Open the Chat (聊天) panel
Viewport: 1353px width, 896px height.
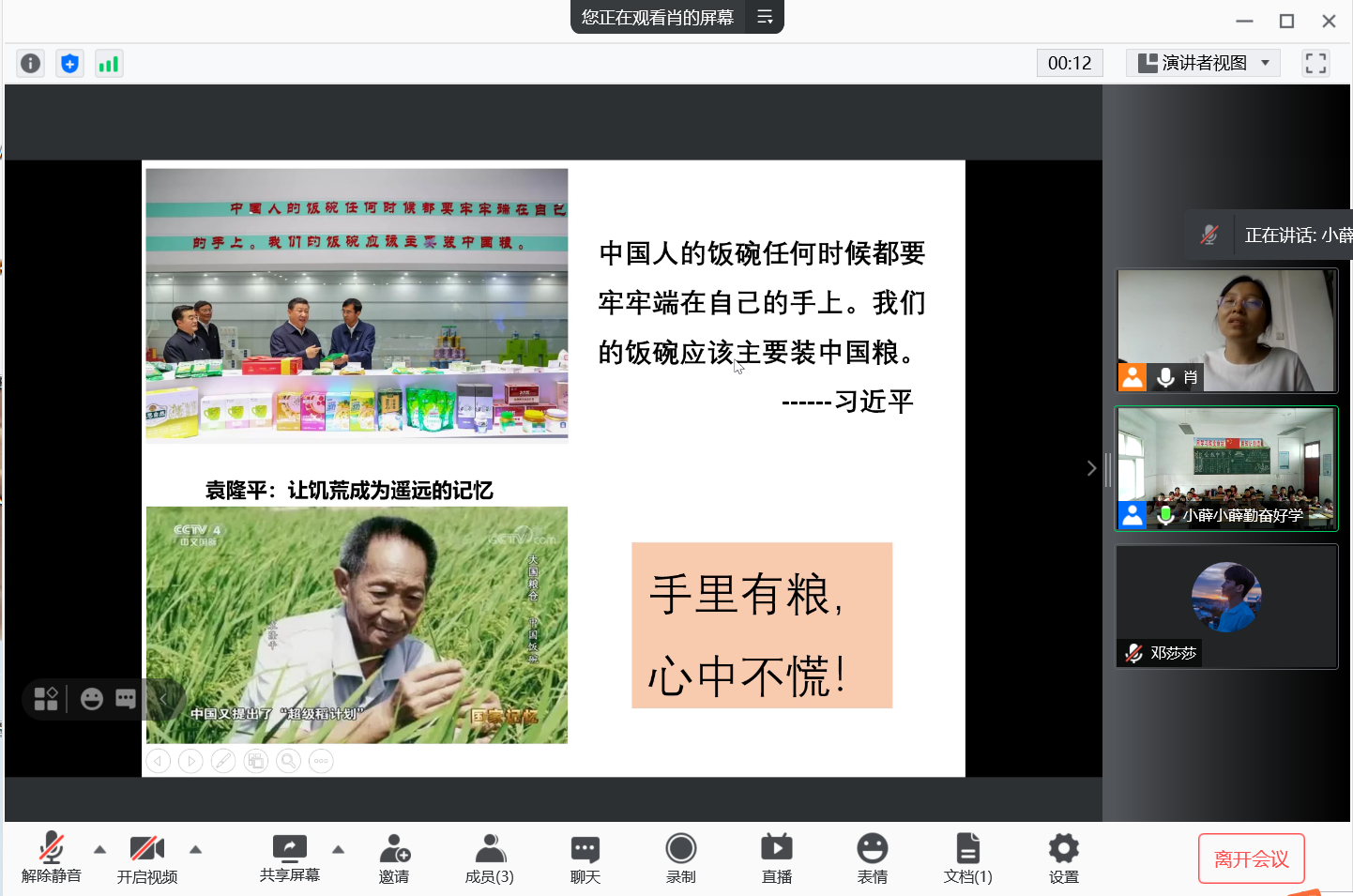[x=585, y=858]
